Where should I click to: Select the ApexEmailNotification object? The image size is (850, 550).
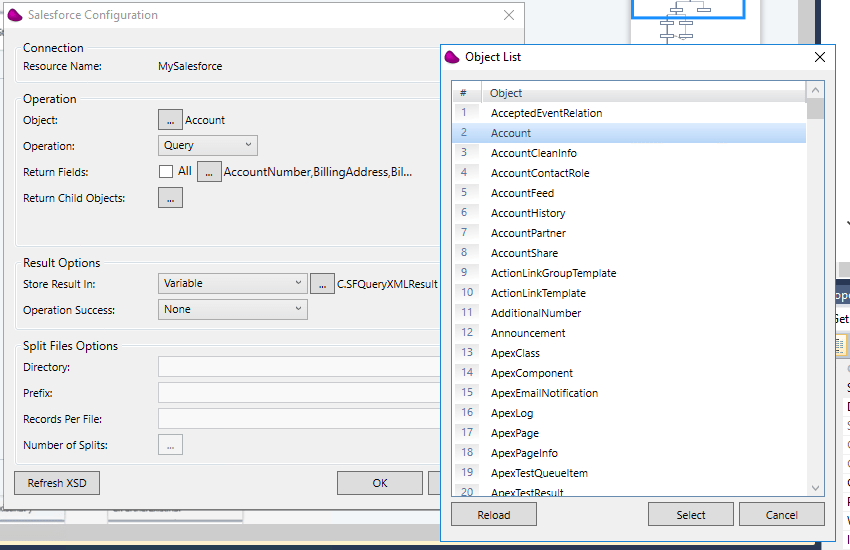tap(629, 393)
